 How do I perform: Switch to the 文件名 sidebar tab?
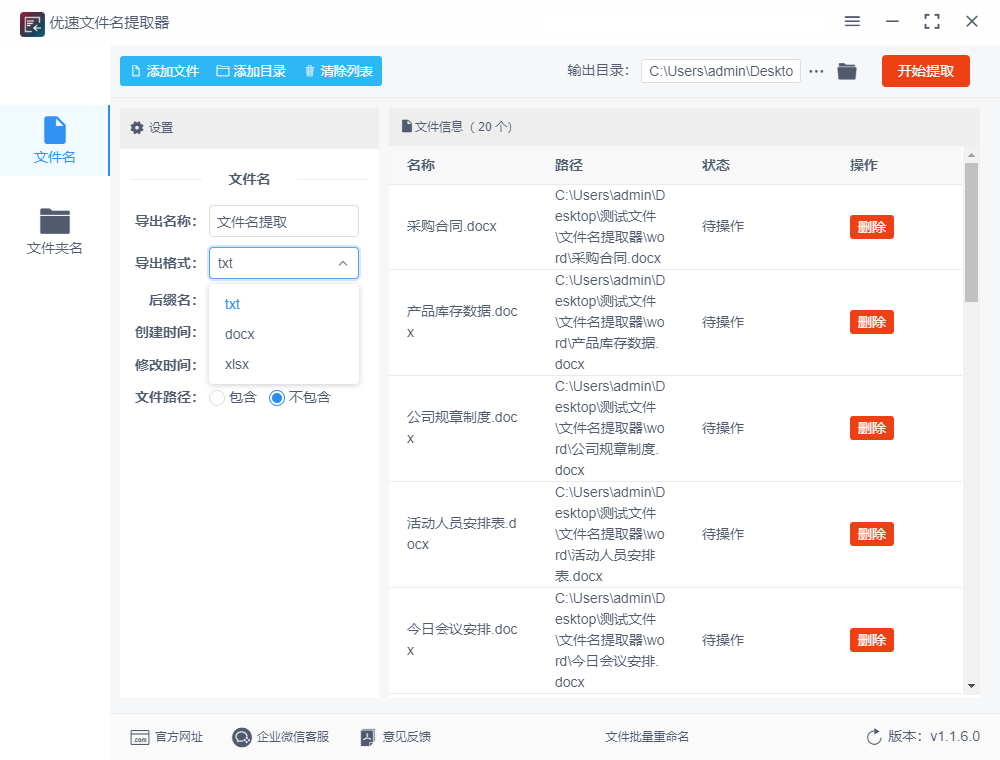point(55,140)
